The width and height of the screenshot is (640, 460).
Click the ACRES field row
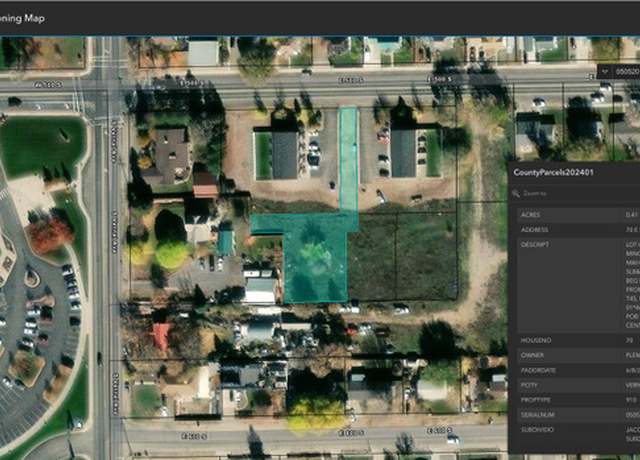point(578,215)
